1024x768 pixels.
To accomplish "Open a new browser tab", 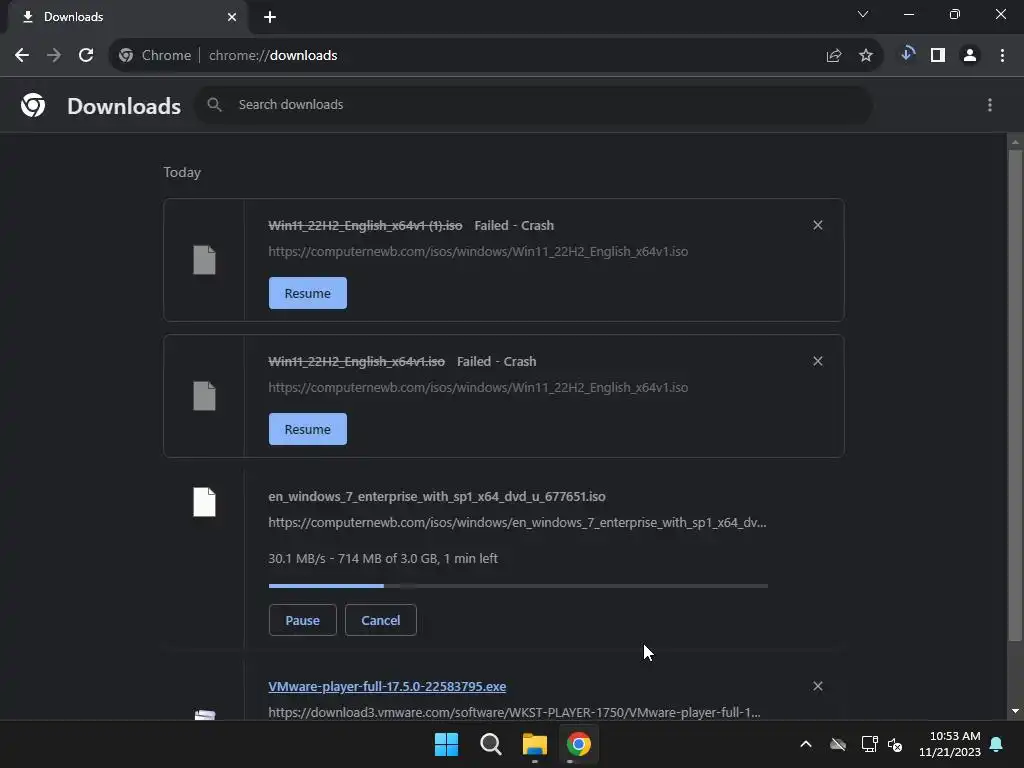I will [270, 17].
